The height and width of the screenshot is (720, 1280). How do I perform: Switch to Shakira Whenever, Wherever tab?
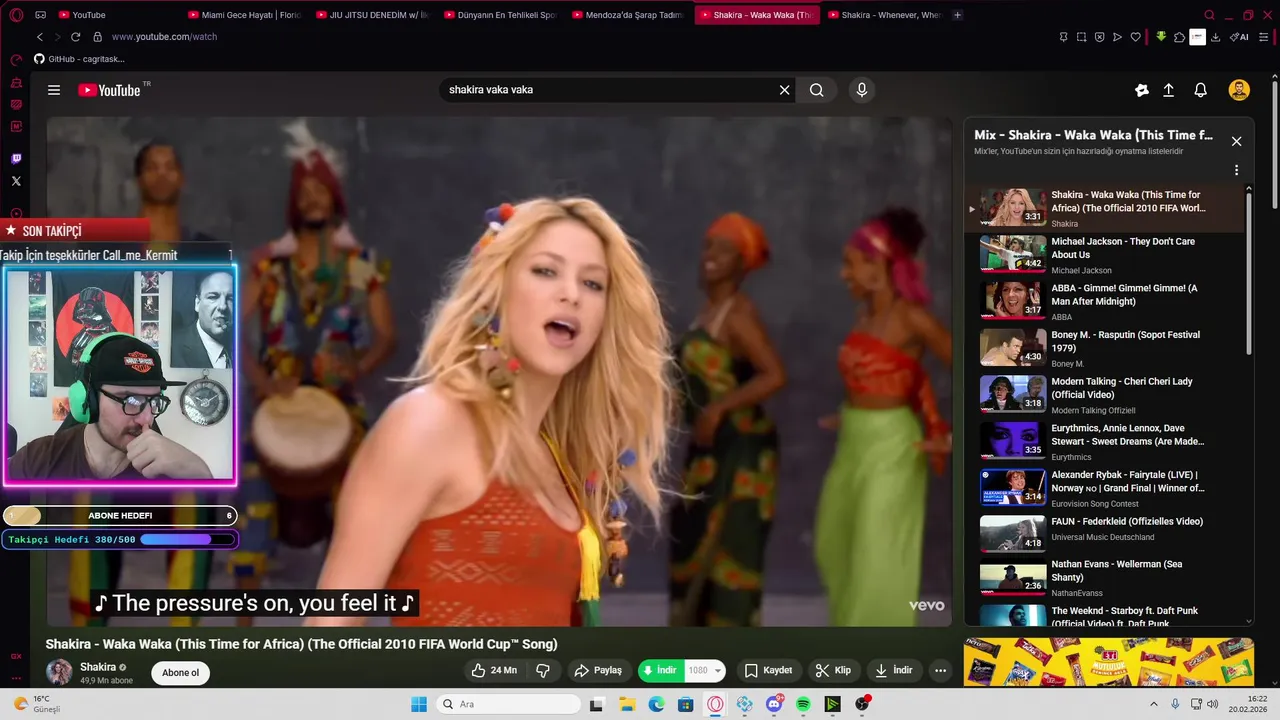pos(883,15)
